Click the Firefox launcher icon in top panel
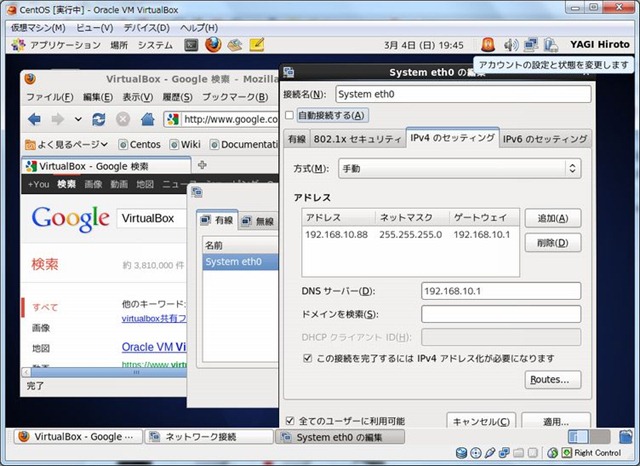Screen dimensions: 640x466 pos(213,45)
